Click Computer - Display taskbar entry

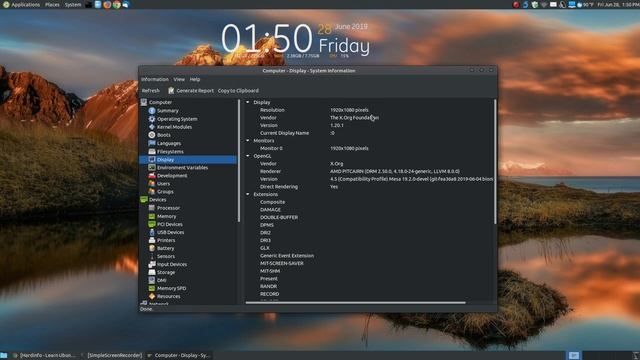pos(178,356)
